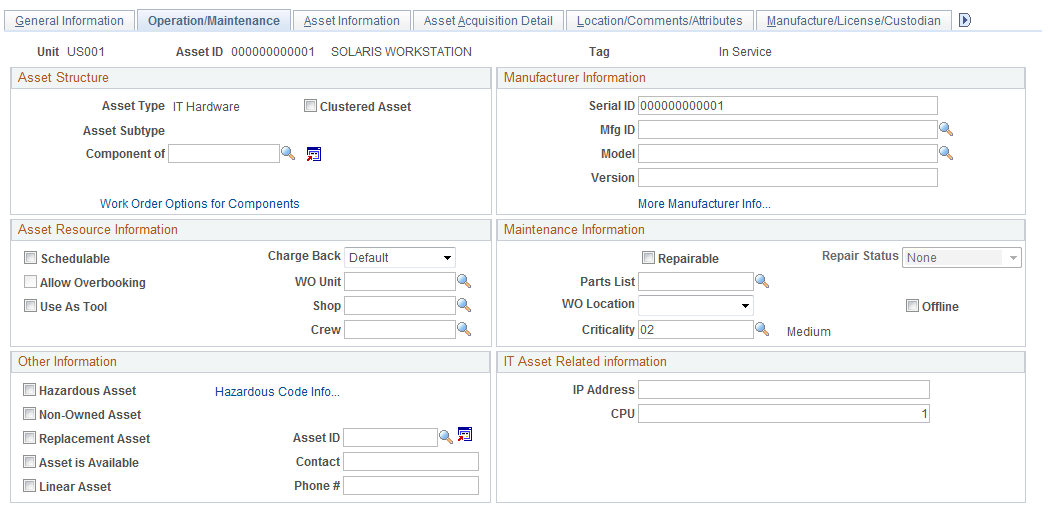Open WO Unit lookup magnifier
1049x510 pixels.
pyautogui.click(x=464, y=280)
